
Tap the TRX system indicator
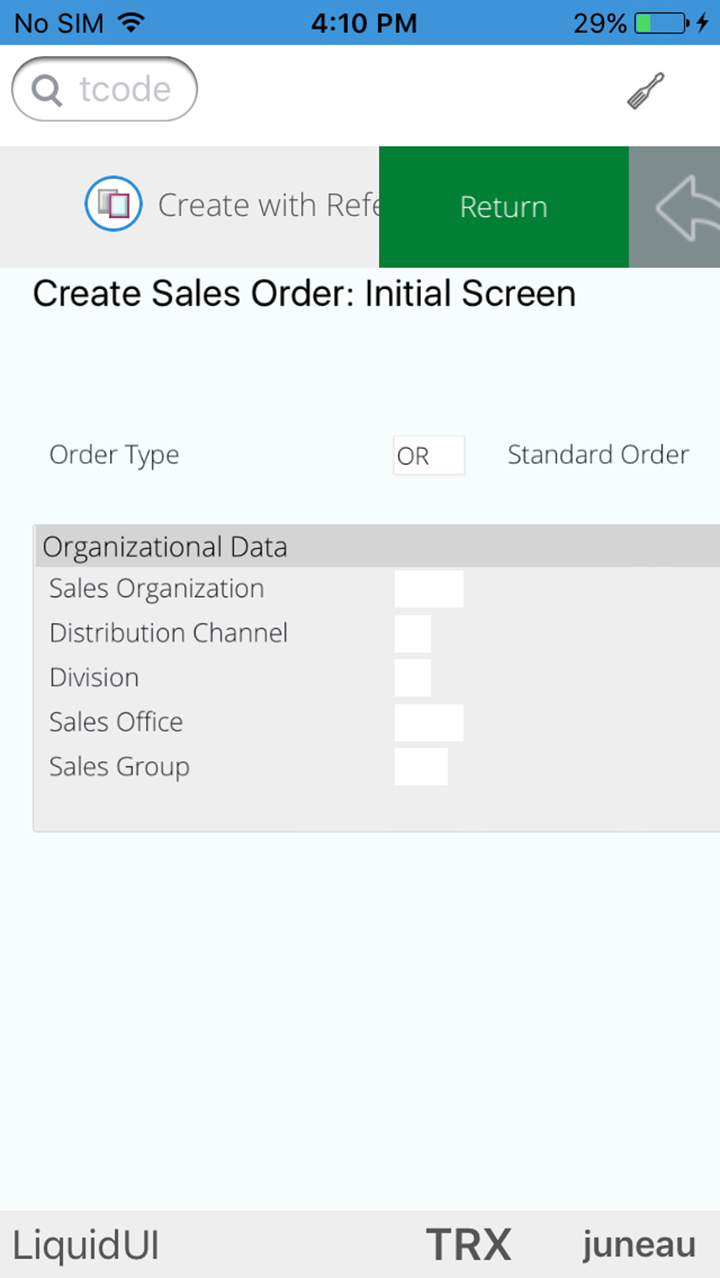click(468, 1245)
